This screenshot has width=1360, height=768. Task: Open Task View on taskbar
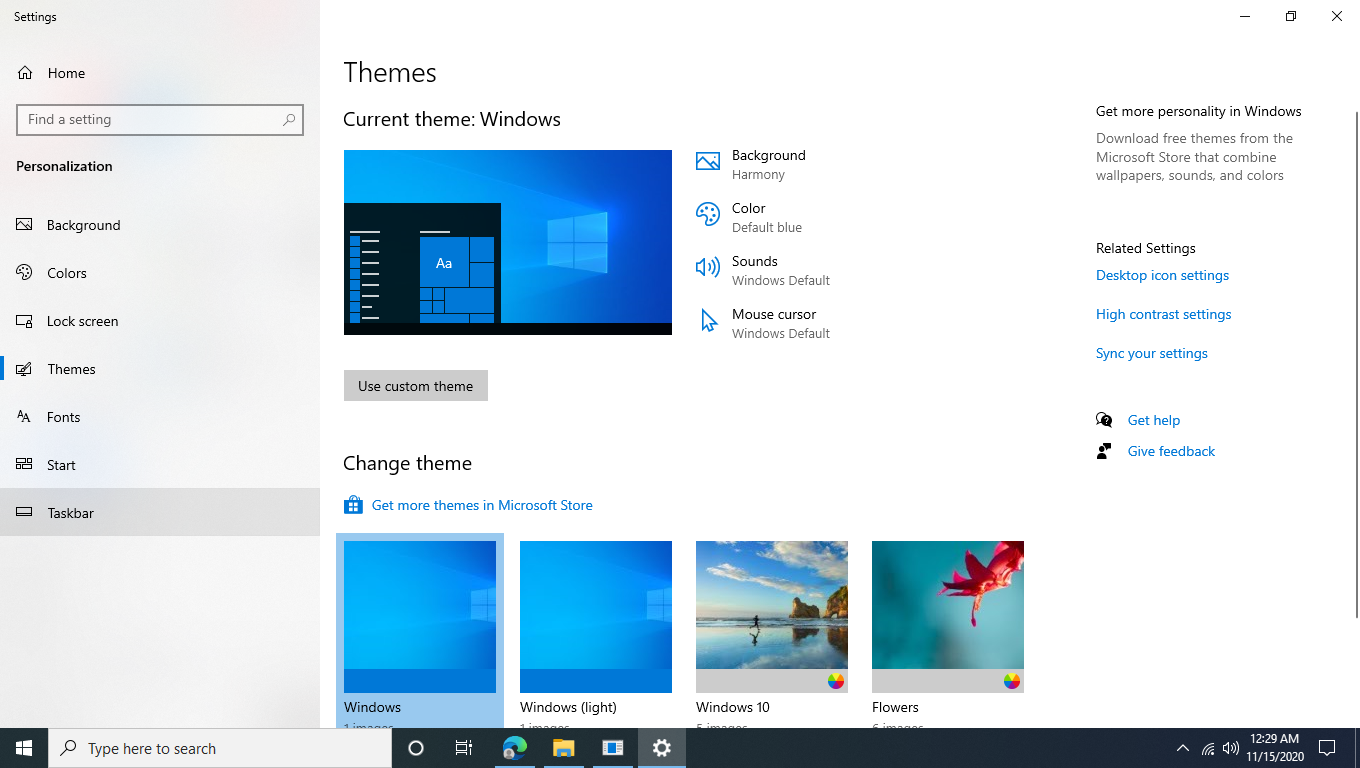[x=464, y=748]
